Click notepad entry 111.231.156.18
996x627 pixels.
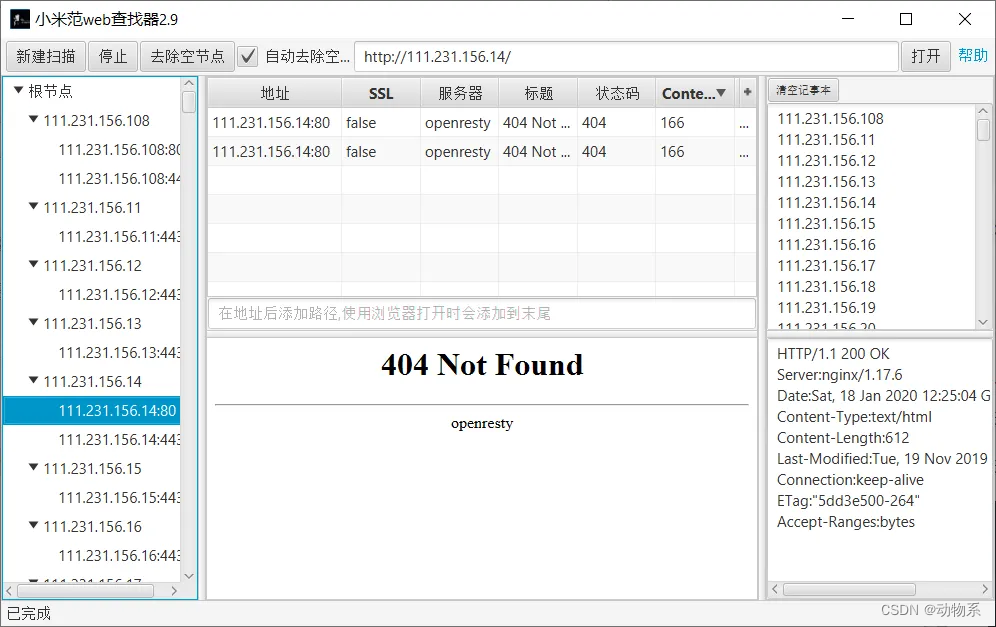(x=826, y=287)
